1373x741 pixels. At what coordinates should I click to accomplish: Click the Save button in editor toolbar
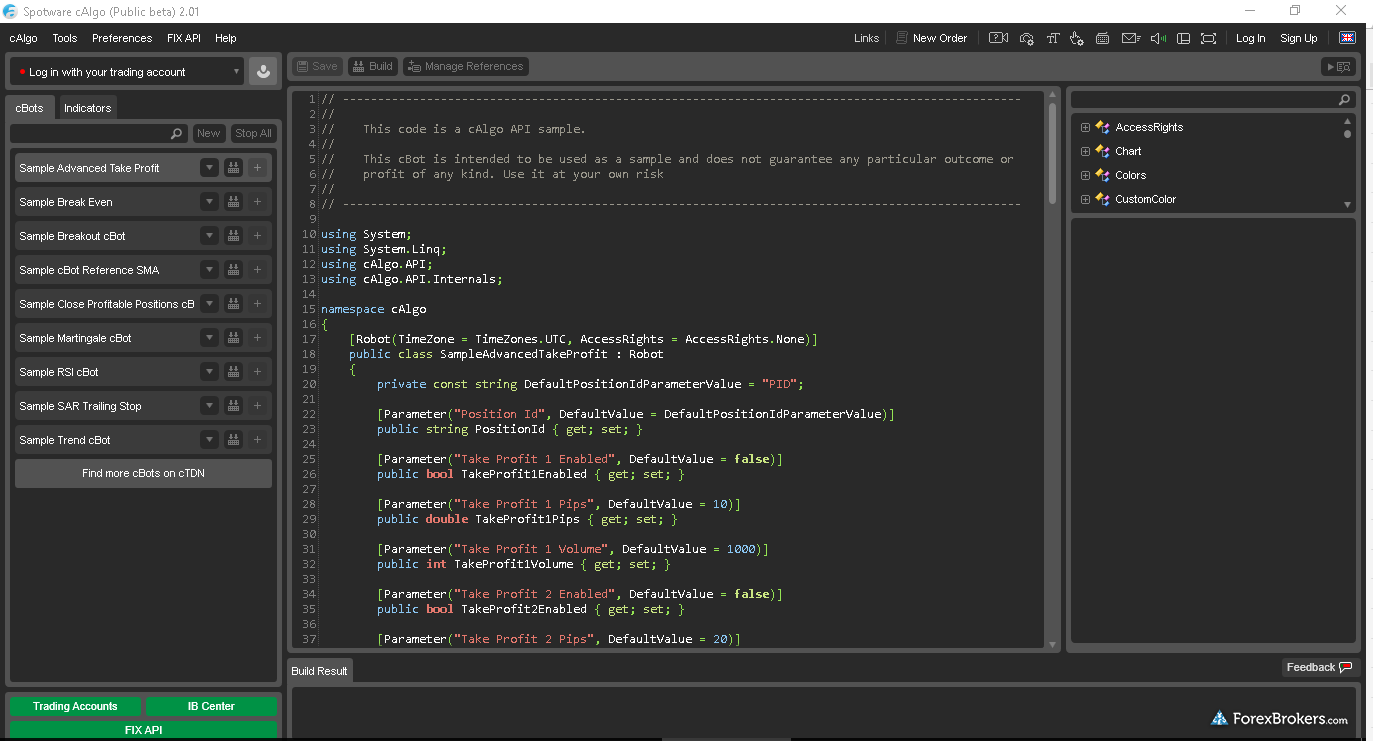tap(316, 66)
